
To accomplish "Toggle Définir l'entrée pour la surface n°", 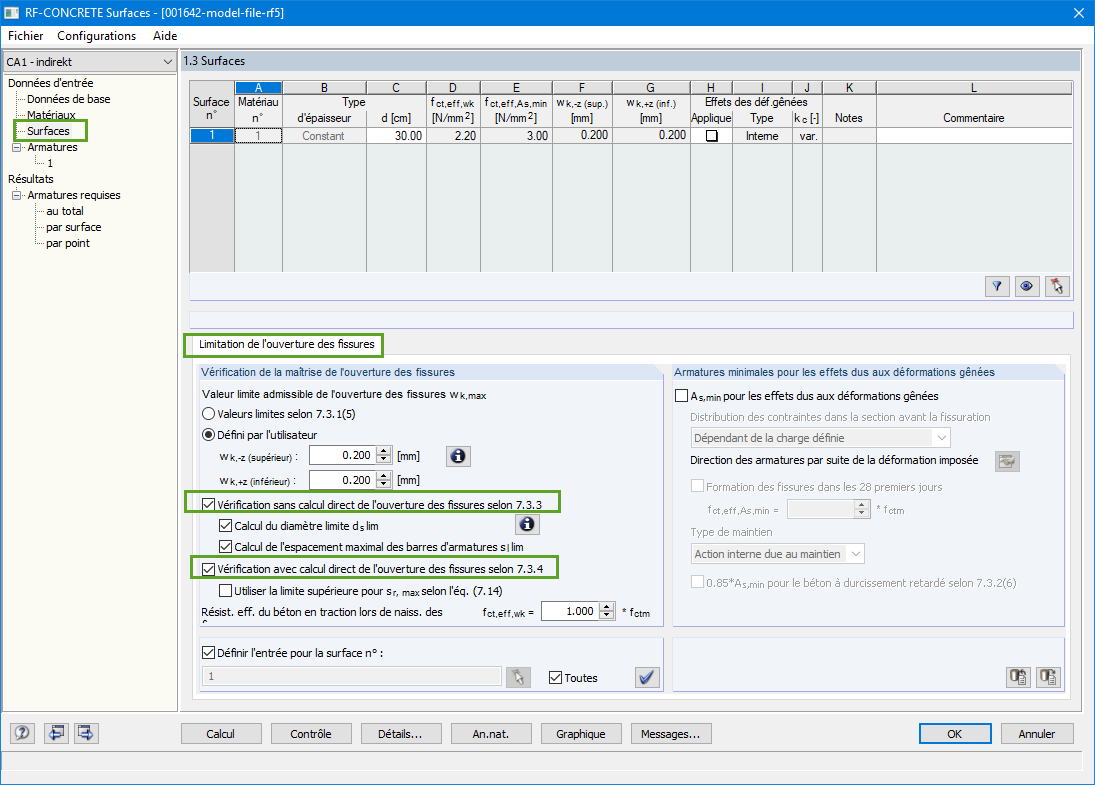I will pyautogui.click(x=208, y=653).
